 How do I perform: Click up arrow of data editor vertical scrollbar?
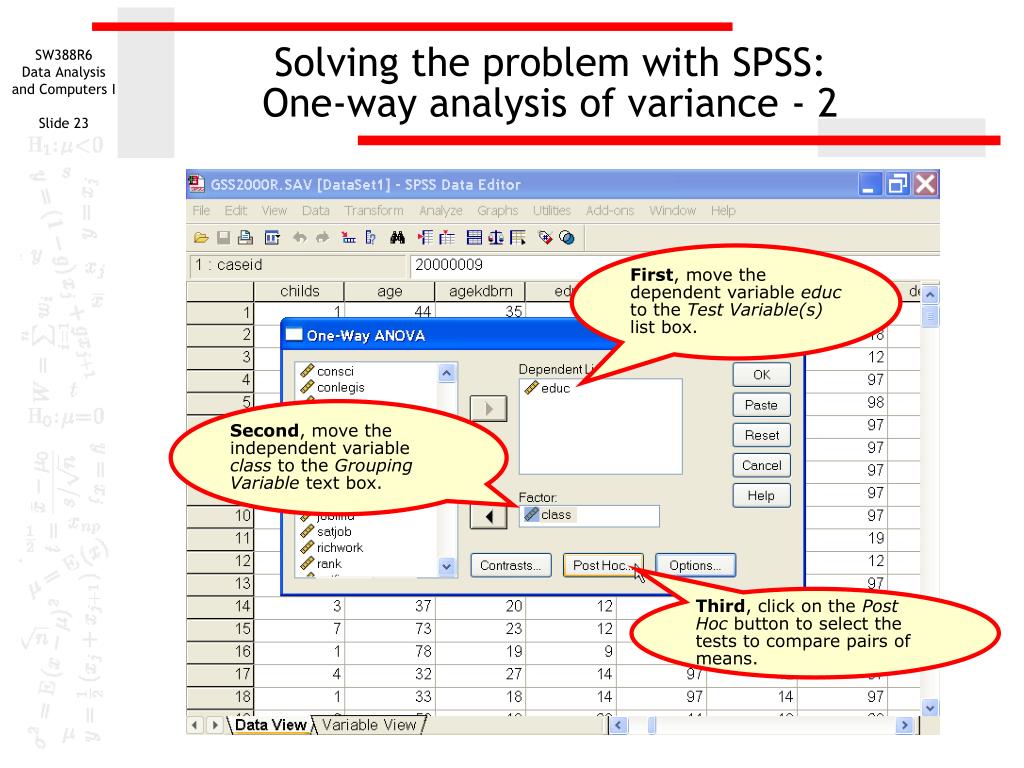[x=930, y=295]
